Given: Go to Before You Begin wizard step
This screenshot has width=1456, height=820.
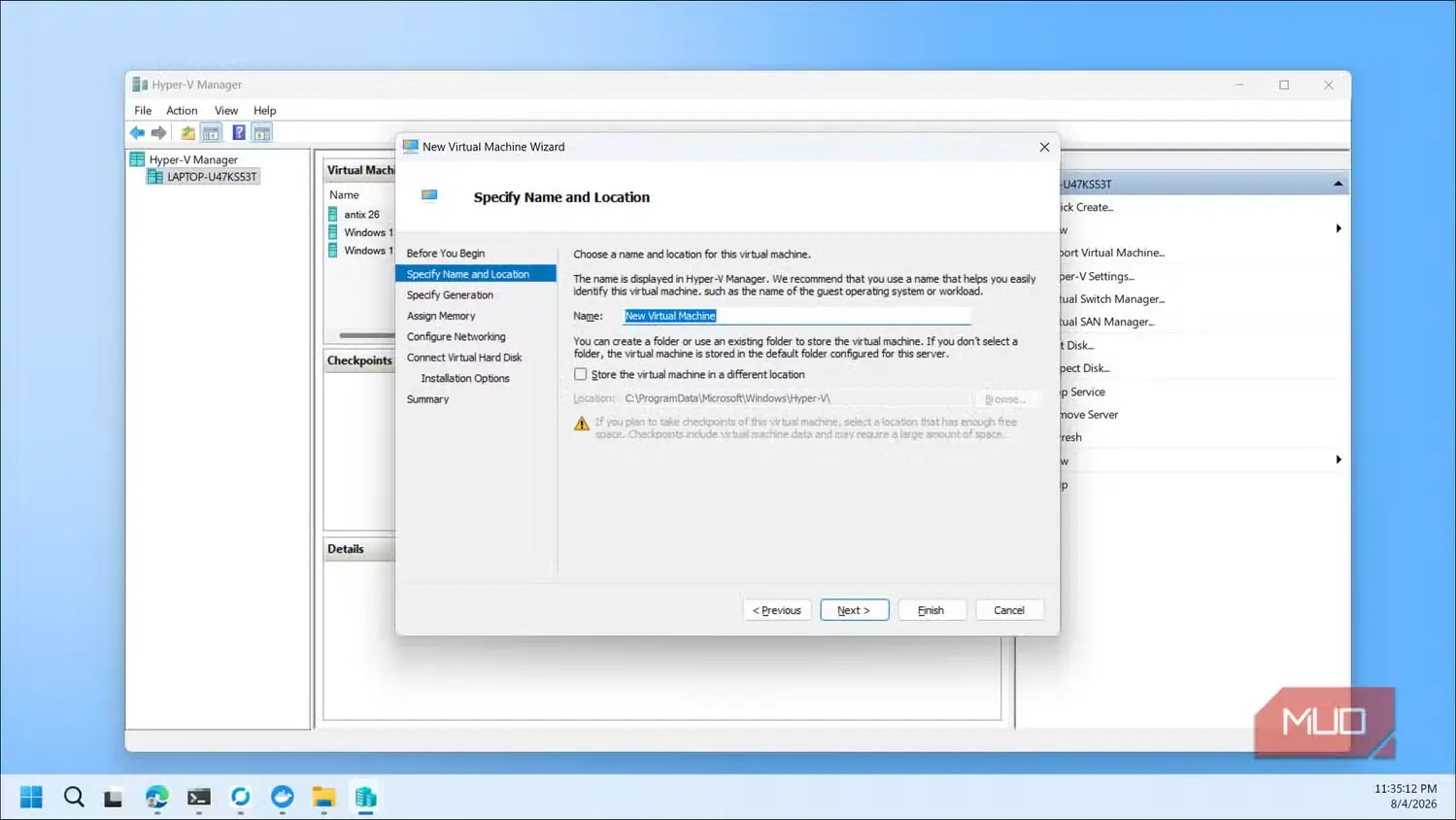Looking at the screenshot, I should [446, 254].
